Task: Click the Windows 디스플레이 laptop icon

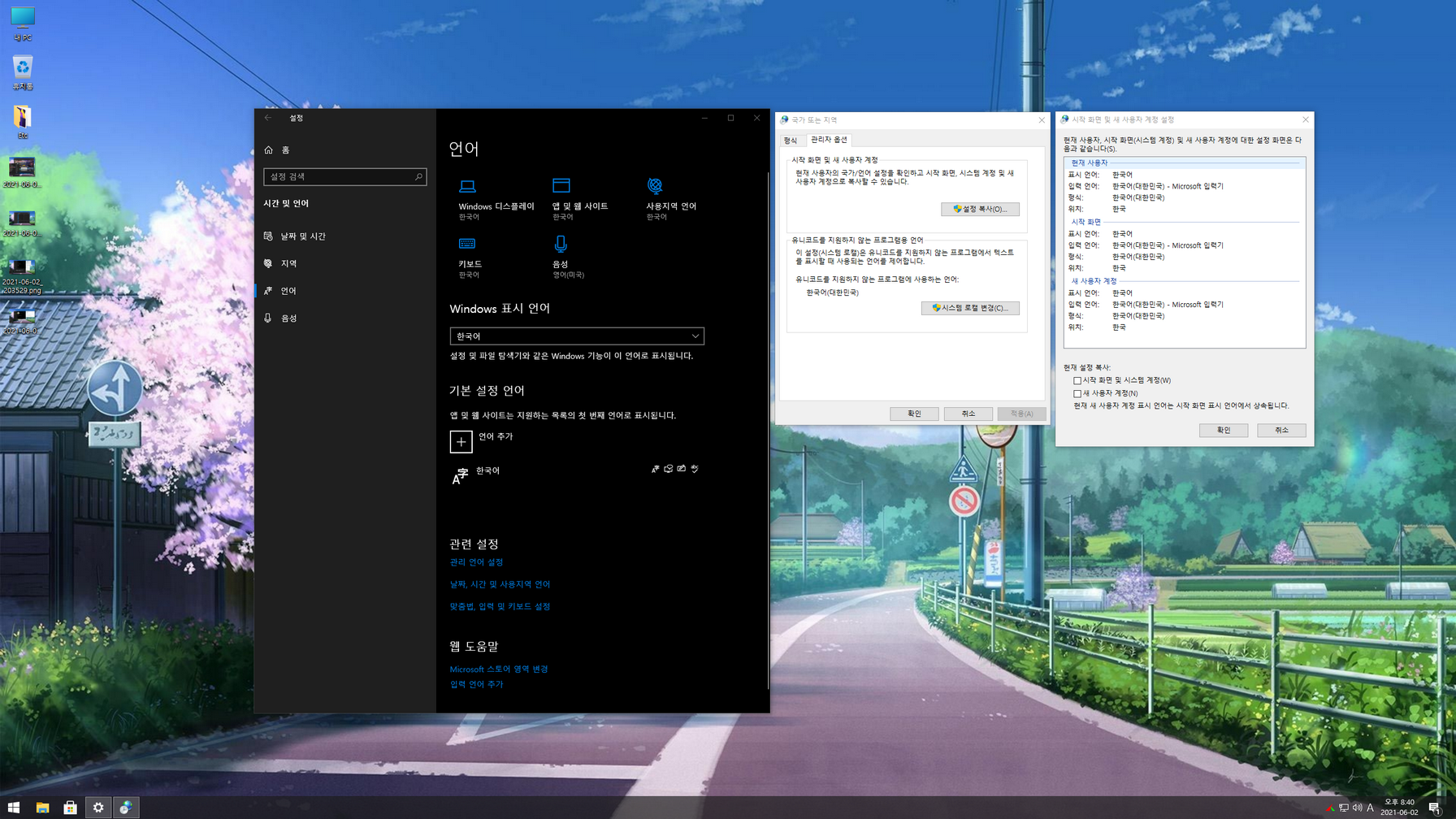Action: [467, 186]
